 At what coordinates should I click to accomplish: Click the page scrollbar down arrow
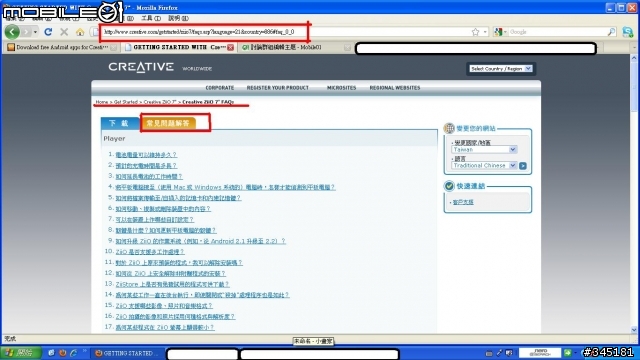click(x=634, y=329)
